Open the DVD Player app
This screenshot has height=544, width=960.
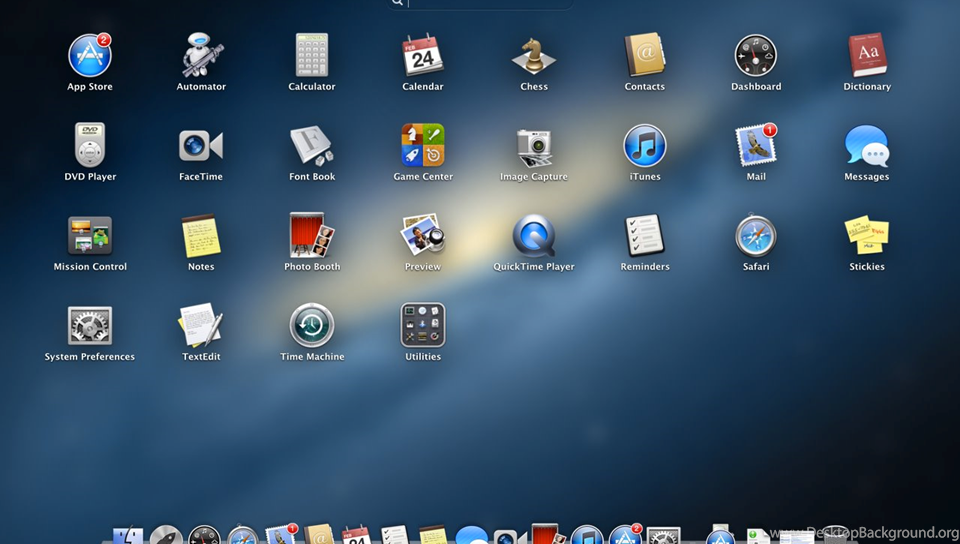tap(90, 146)
